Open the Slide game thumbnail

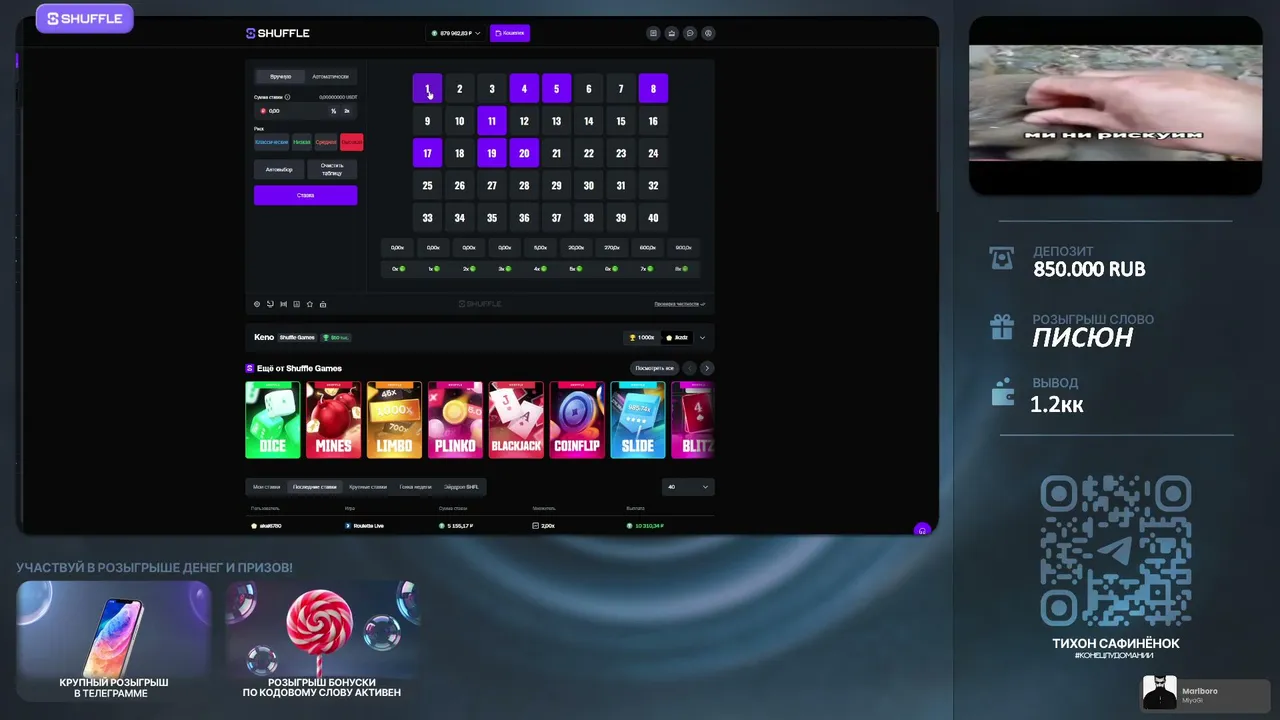tap(638, 420)
